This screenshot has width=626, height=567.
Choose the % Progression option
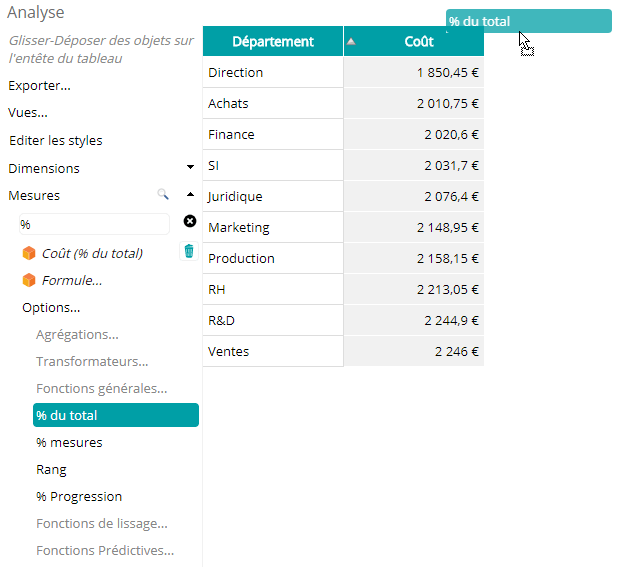tap(79, 497)
